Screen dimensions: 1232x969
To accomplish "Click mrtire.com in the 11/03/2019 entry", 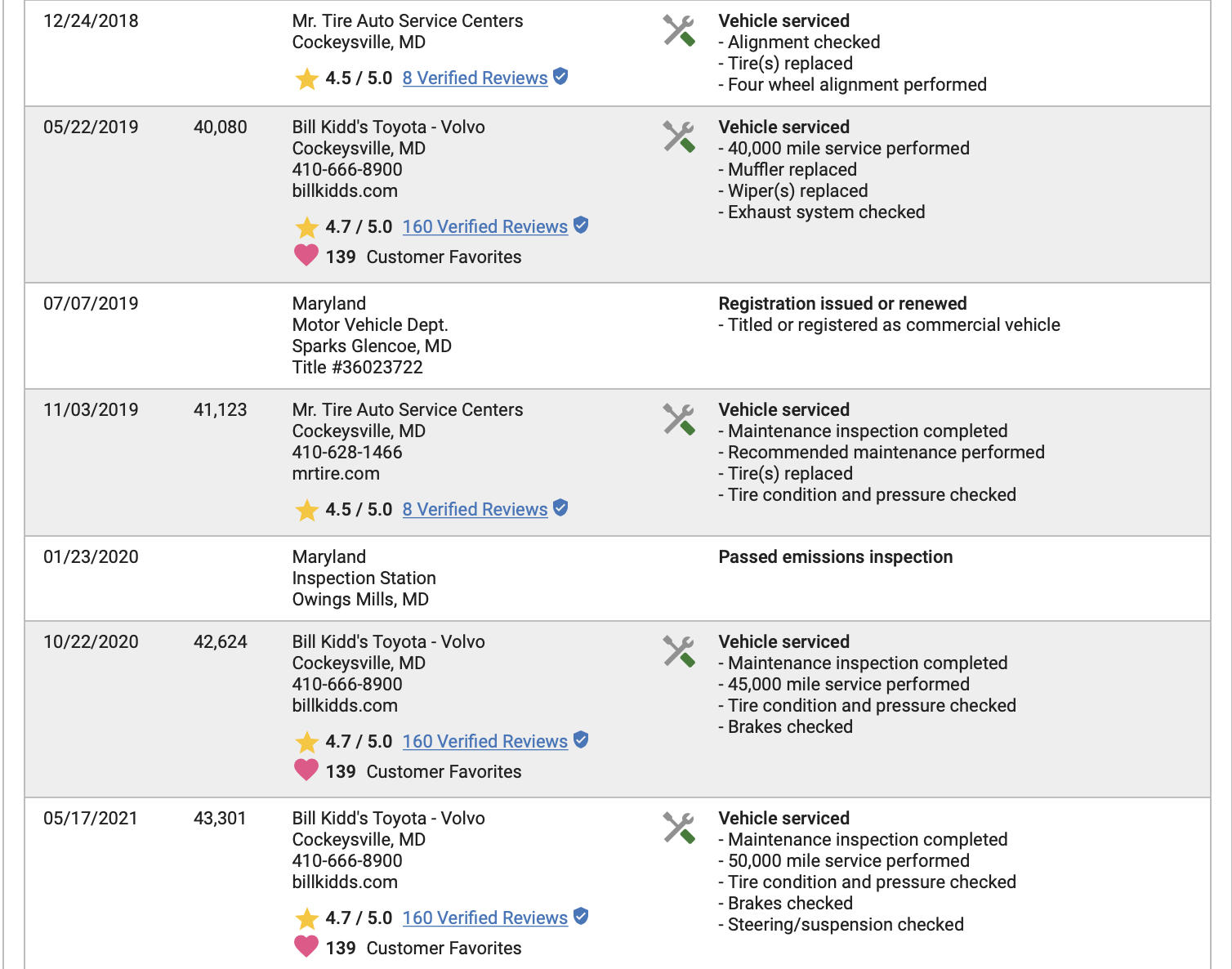I will click(336, 474).
